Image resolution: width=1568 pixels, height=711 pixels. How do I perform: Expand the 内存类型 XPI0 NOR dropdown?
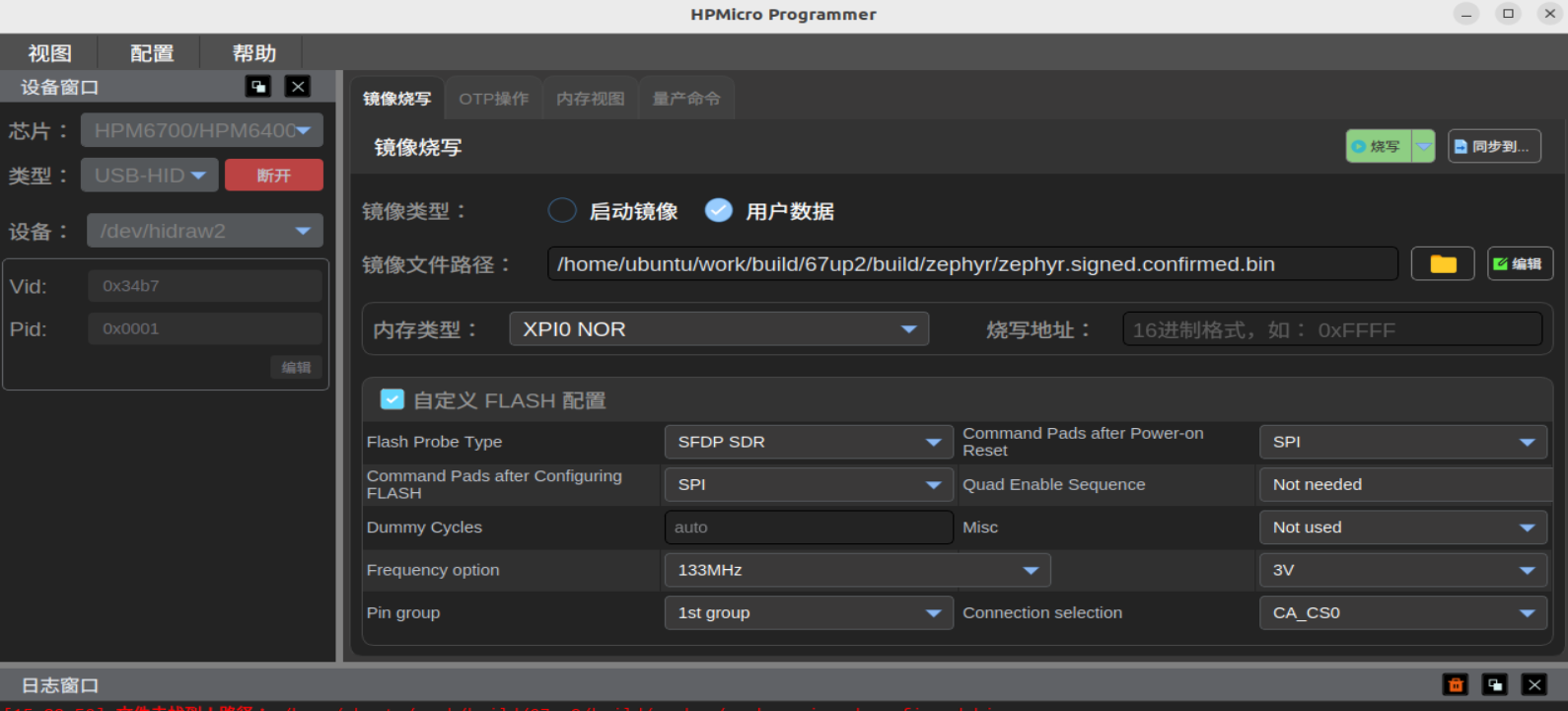point(719,329)
